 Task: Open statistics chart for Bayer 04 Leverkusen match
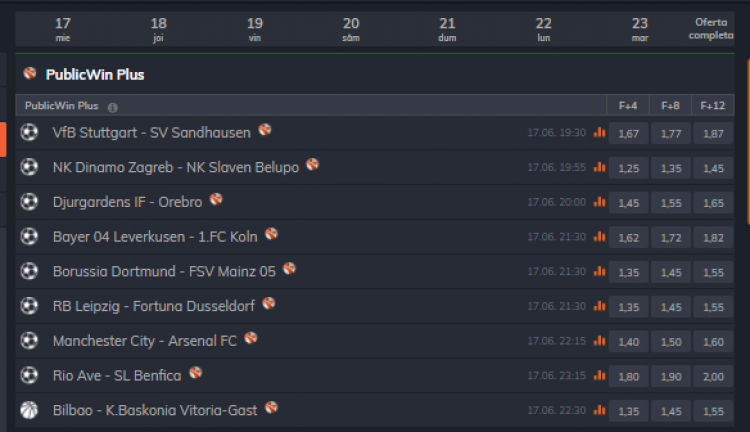click(x=600, y=237)
